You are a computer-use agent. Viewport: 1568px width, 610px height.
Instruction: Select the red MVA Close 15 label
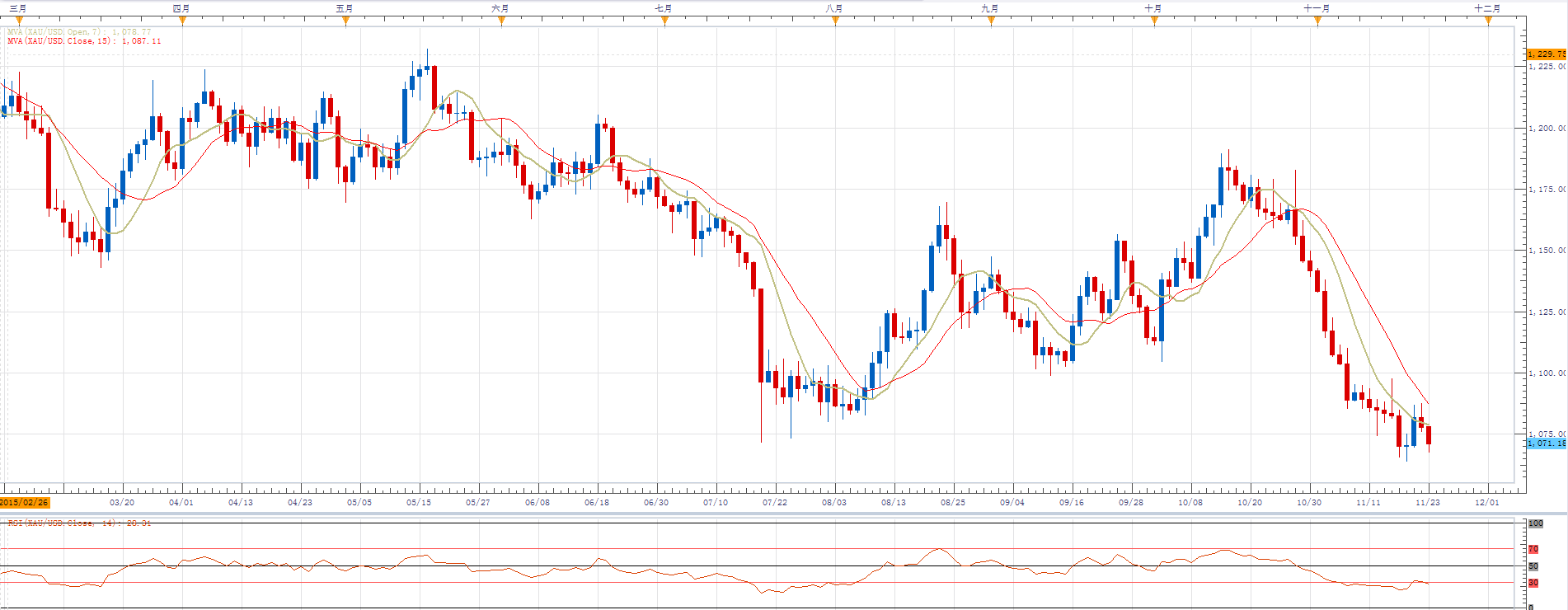coord(84,41)
